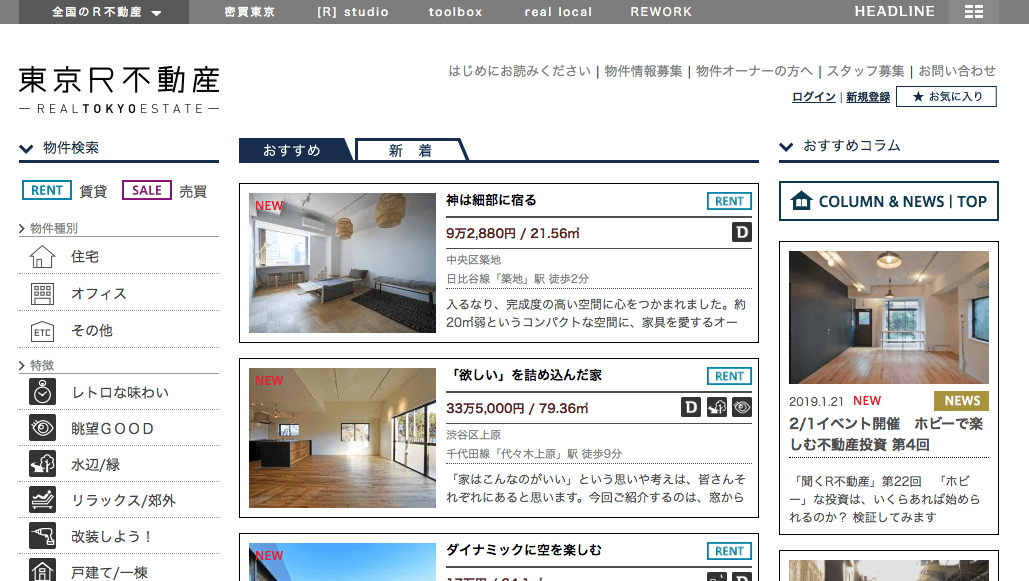Click the オフィス building icon
The image size is (1029, 581).
(x=42, y=293)
